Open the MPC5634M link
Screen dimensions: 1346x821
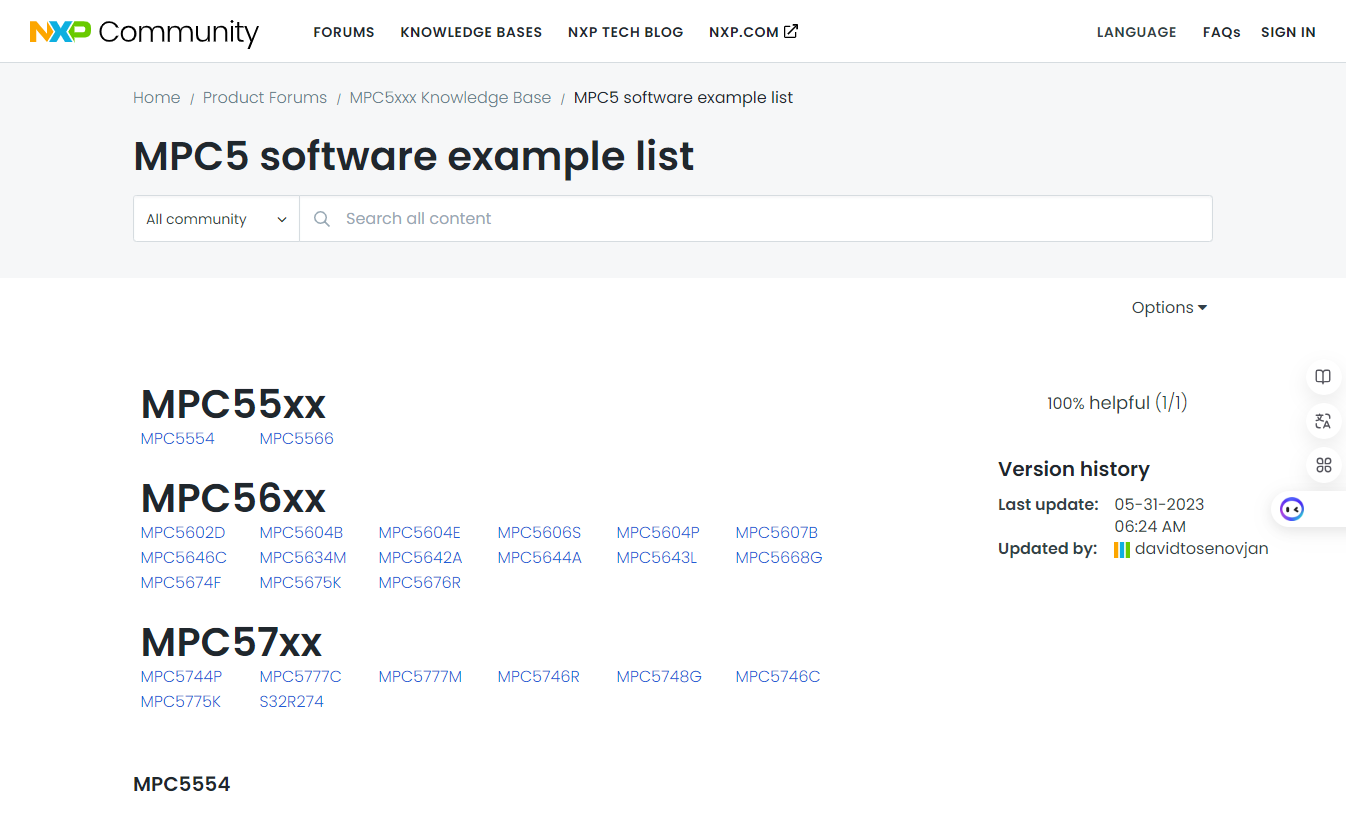tap(303, 558)
